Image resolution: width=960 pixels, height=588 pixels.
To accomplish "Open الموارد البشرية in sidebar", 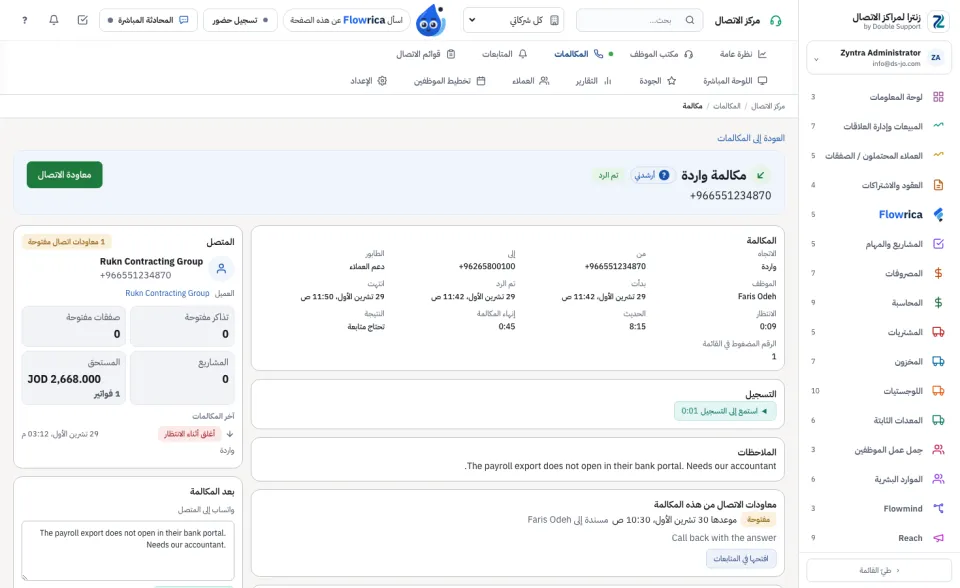I will click(x=879, y=479).
